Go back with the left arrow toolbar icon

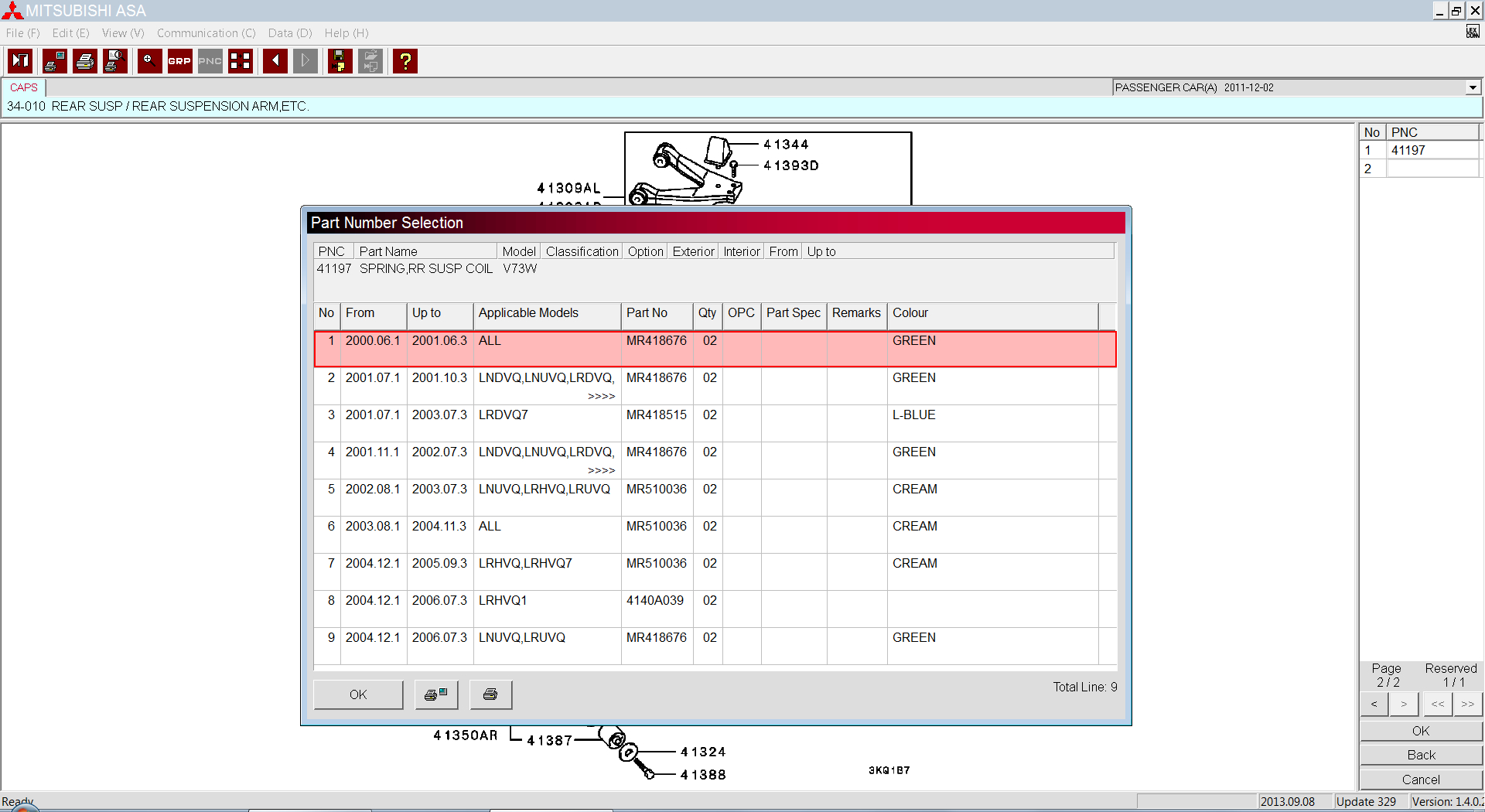tap(275, 61)
